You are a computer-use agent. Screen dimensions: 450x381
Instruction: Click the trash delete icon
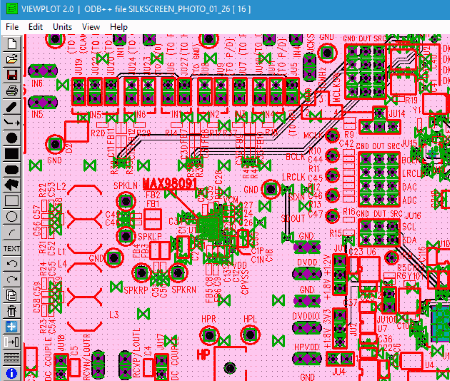tap(12, 311)
